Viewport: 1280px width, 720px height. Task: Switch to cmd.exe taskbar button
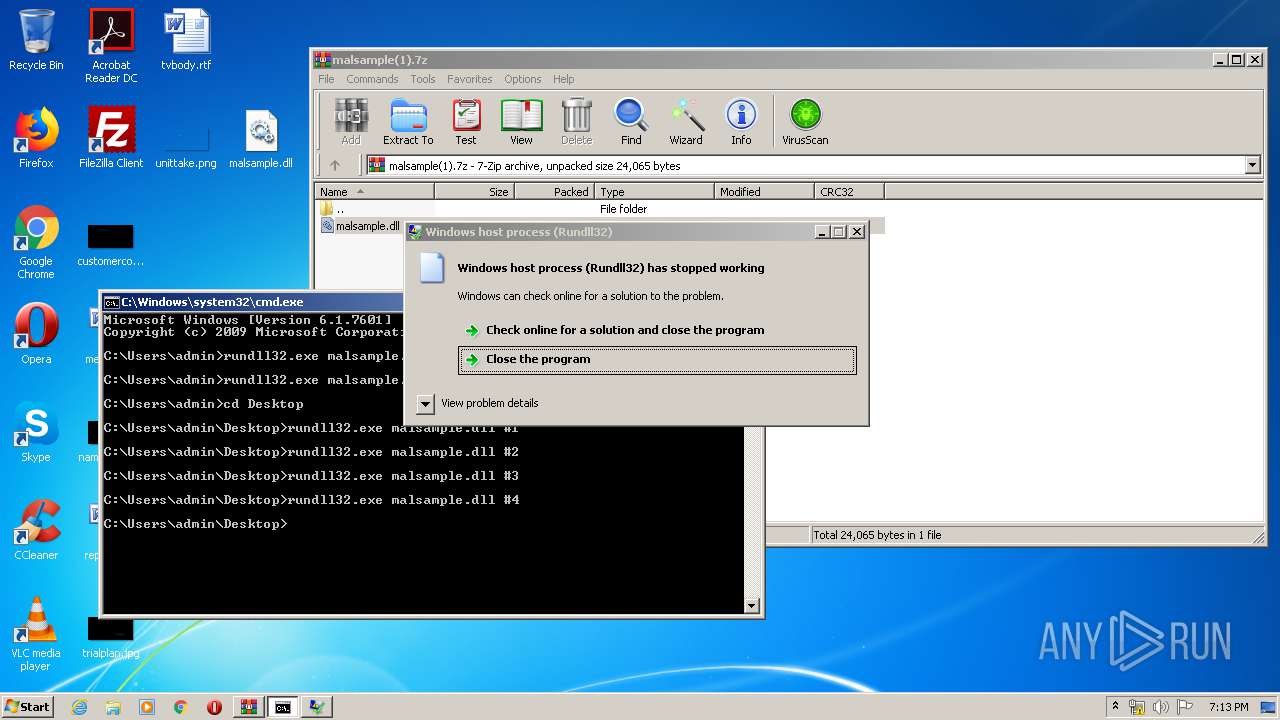(x=283, y=707)
